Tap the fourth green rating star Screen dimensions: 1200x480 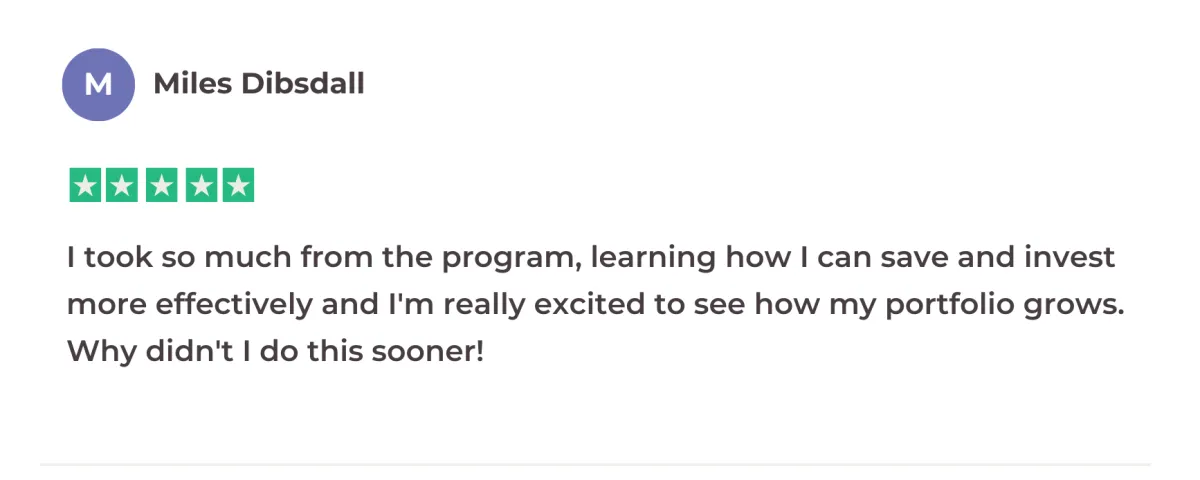pyautogui.click(x=200, y=186)
